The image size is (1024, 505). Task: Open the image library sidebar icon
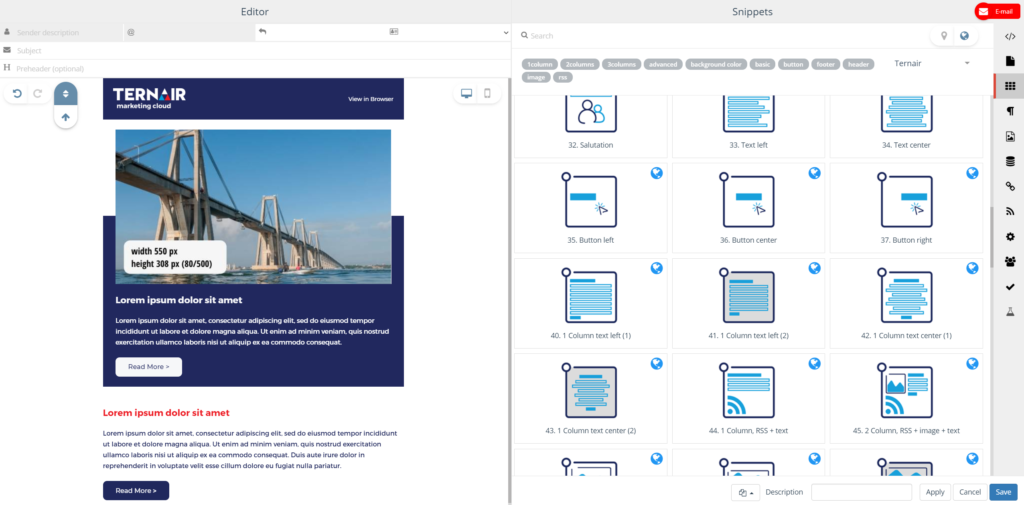[x=1010, y=137]
